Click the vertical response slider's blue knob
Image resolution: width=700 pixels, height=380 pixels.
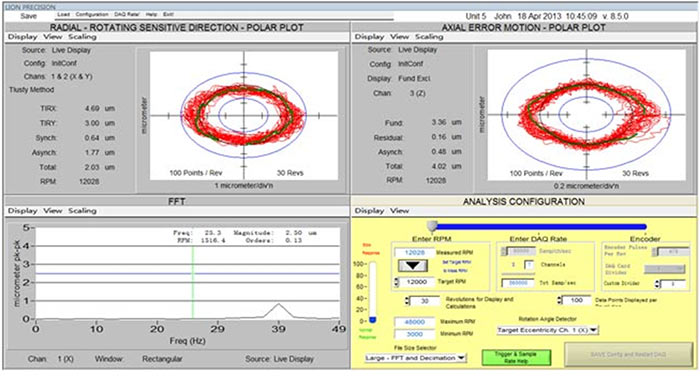373,320
